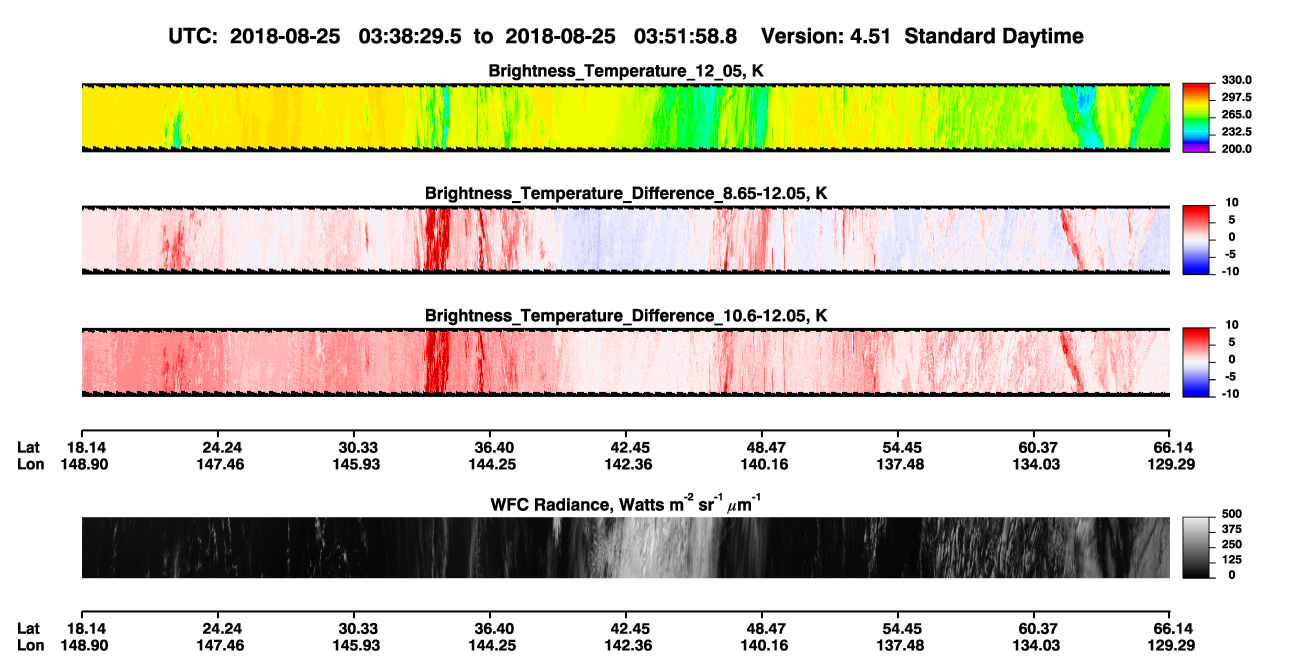
Task: Click the Brightness Temperature 12.05 image strip
Action: pyautogui.click(x=626, y=117)
